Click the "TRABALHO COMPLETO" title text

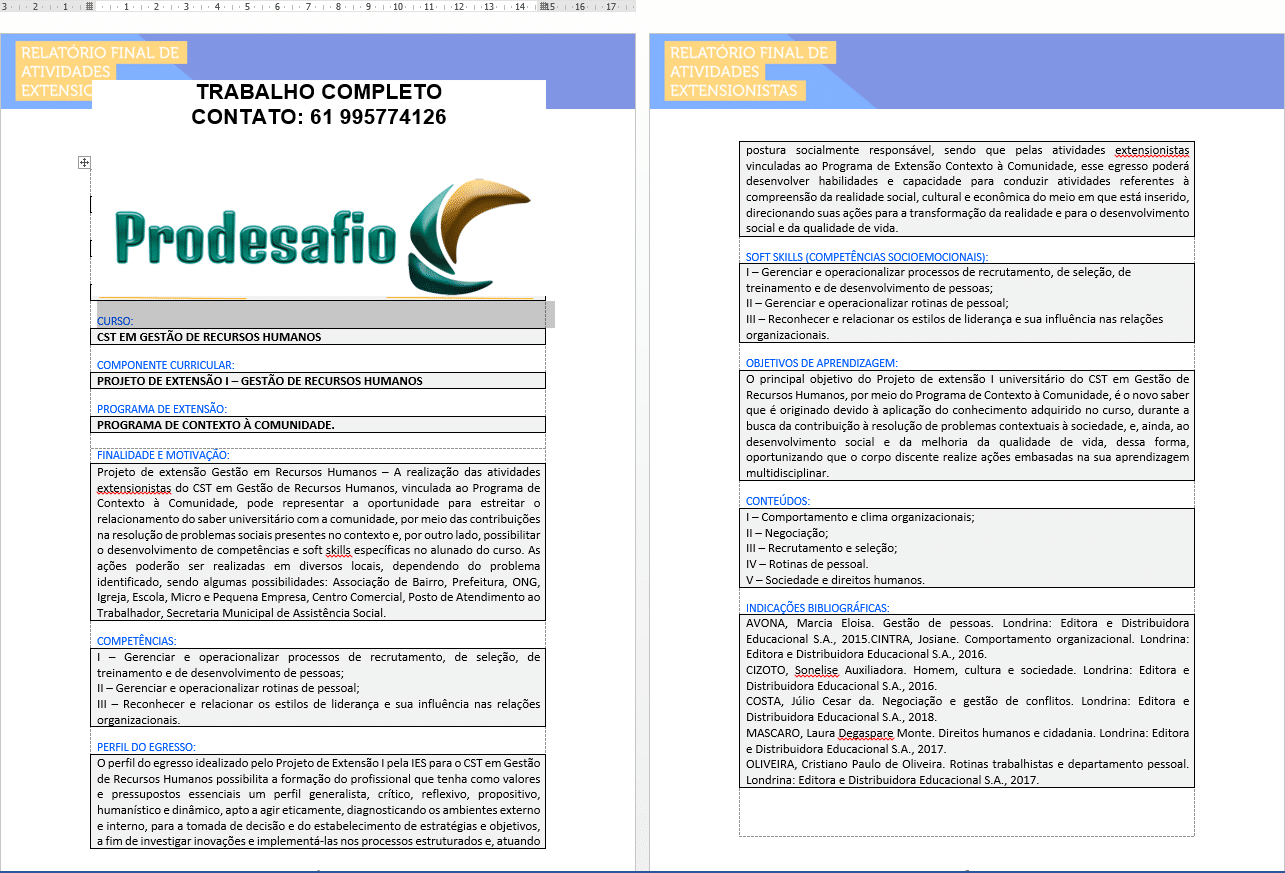tap(318, 92)
